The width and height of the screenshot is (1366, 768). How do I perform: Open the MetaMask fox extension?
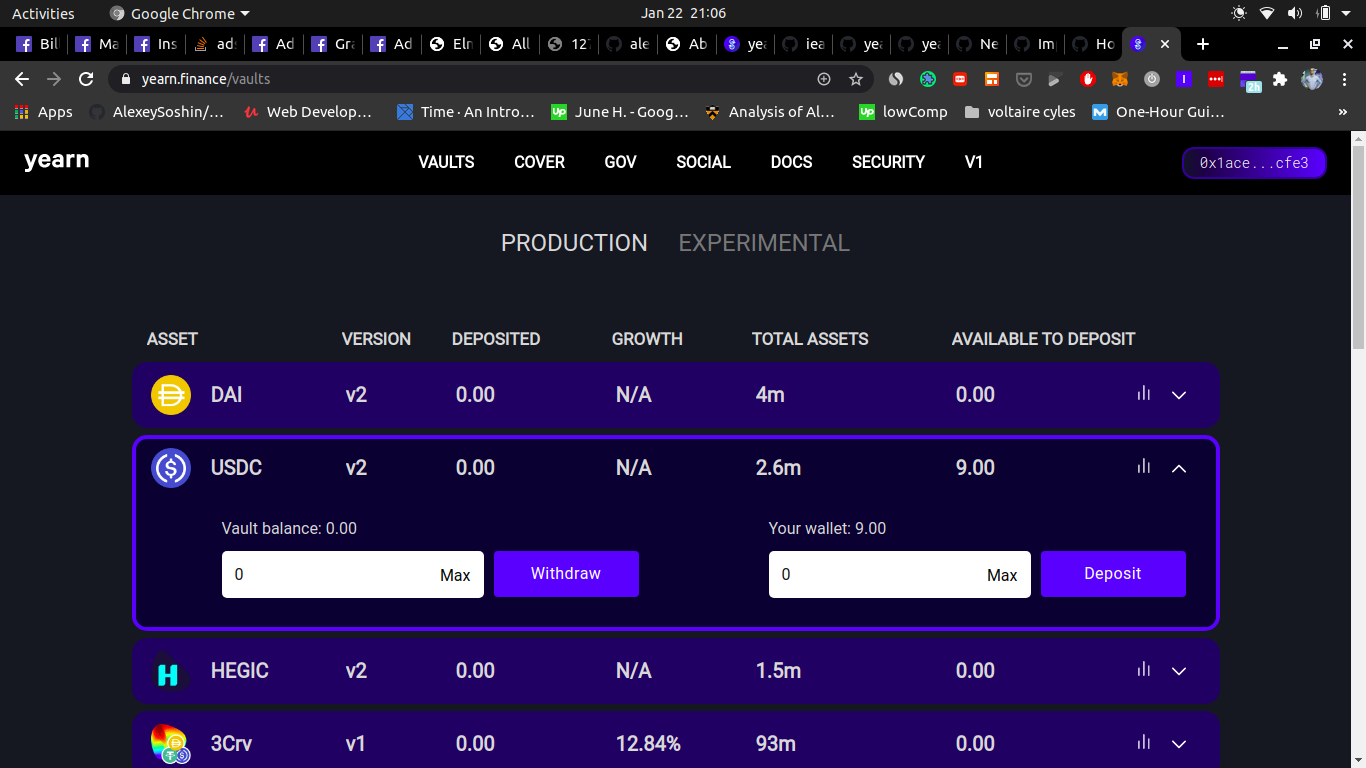[x=1120, y=79]
